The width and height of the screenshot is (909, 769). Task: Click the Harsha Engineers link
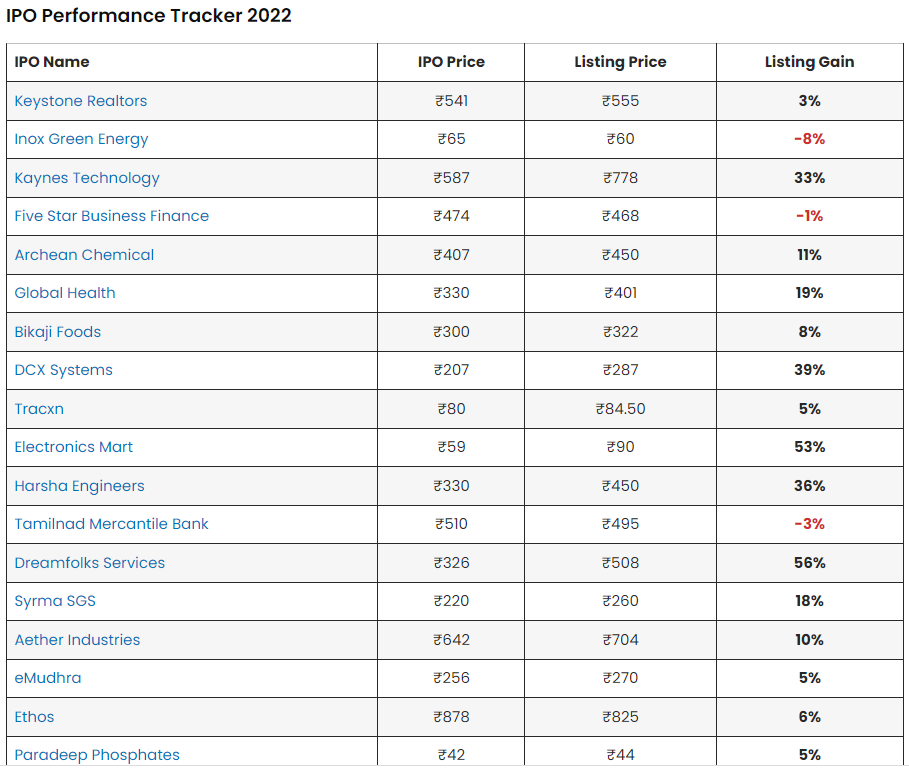click(x=79, y=486)
